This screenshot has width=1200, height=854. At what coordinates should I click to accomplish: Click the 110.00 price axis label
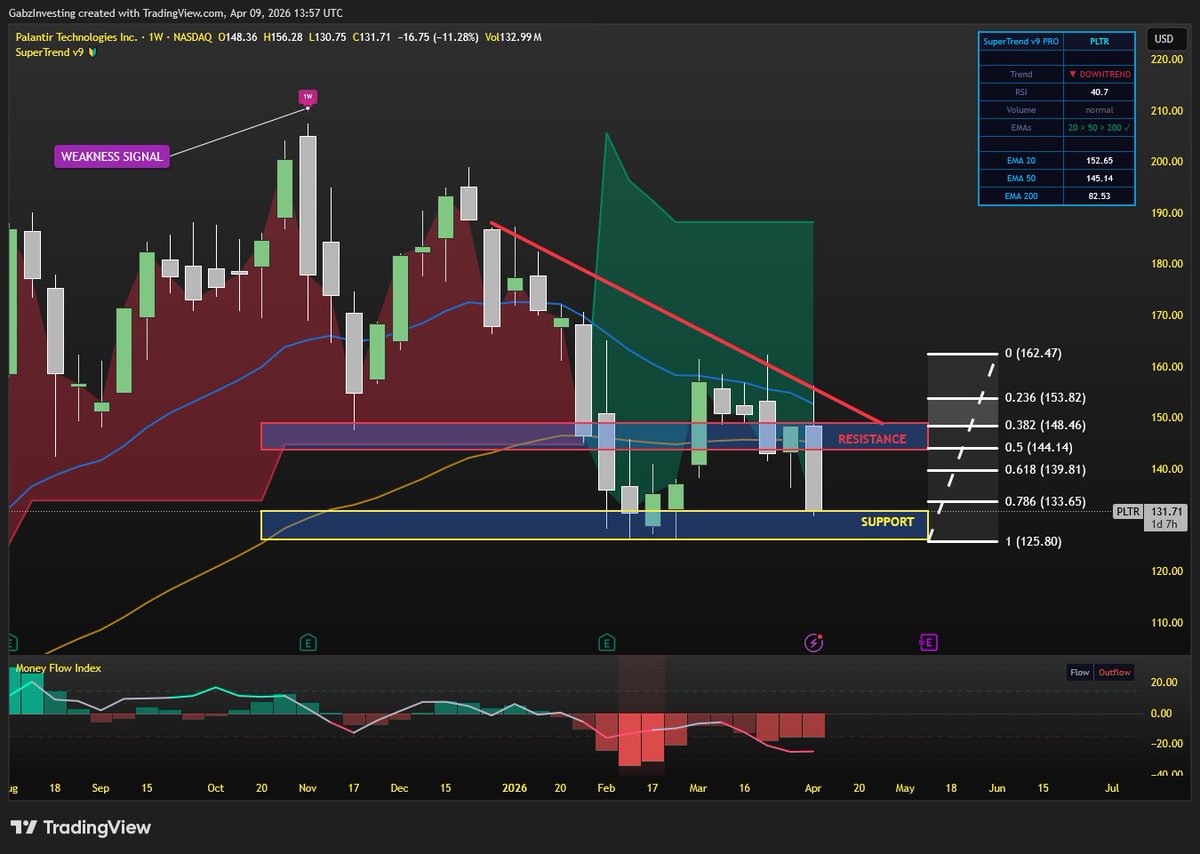[1166, 623]
